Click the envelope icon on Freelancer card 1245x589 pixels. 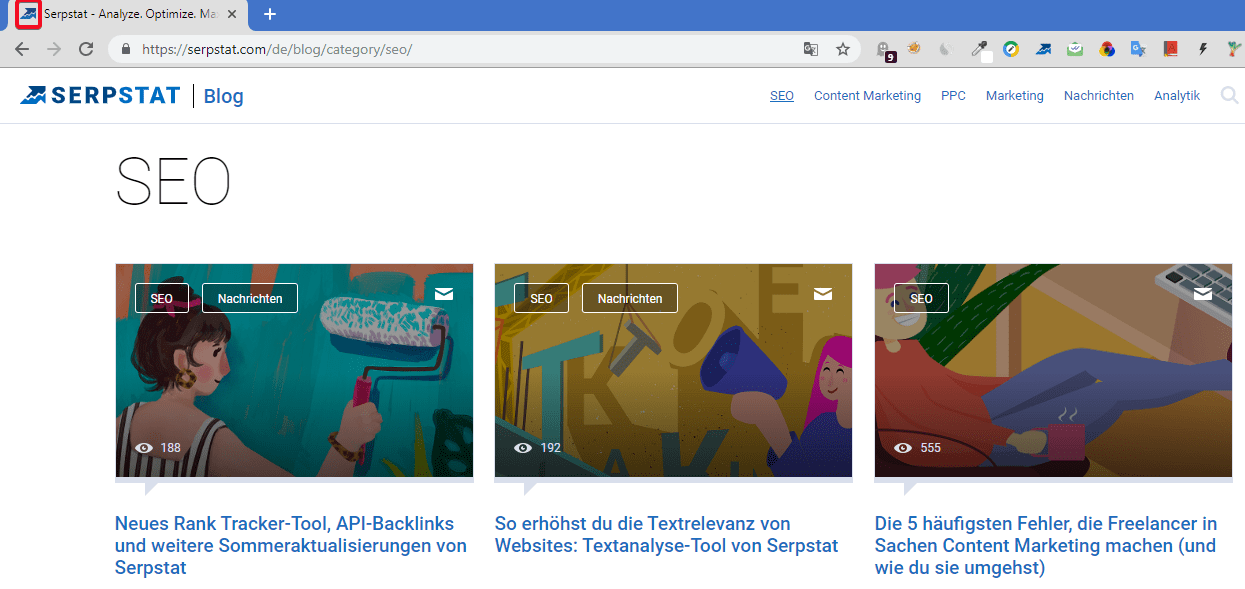pyautogui.click(x=1203, y=293)
